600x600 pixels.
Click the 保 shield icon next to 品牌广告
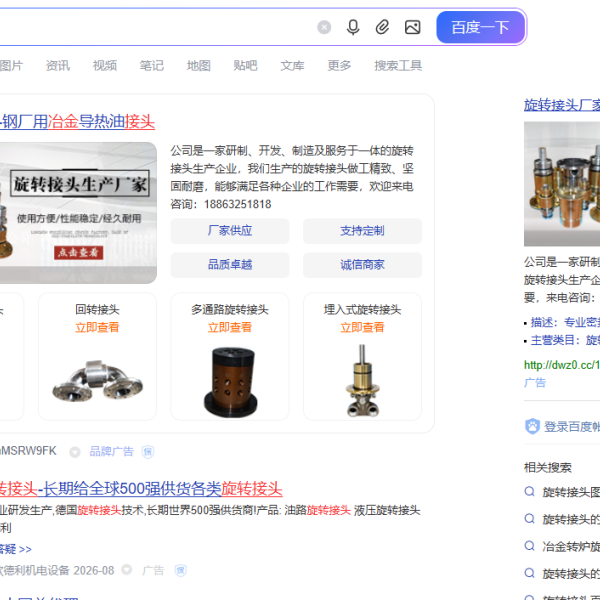pos(148,452)
